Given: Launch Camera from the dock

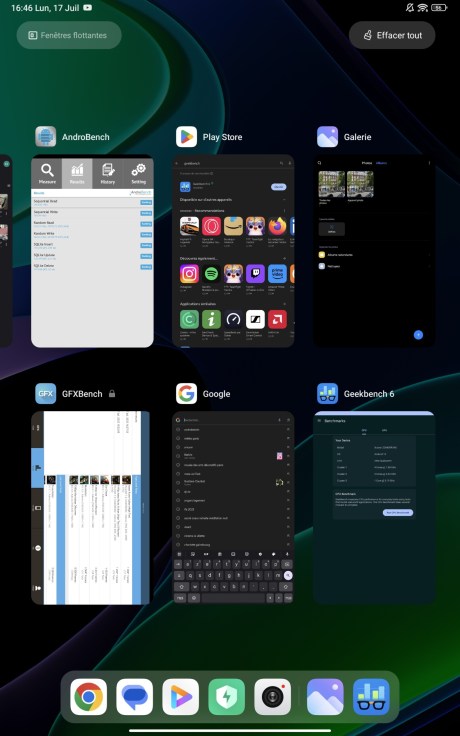Looking at the screenshot, I should tap(273, 697).
